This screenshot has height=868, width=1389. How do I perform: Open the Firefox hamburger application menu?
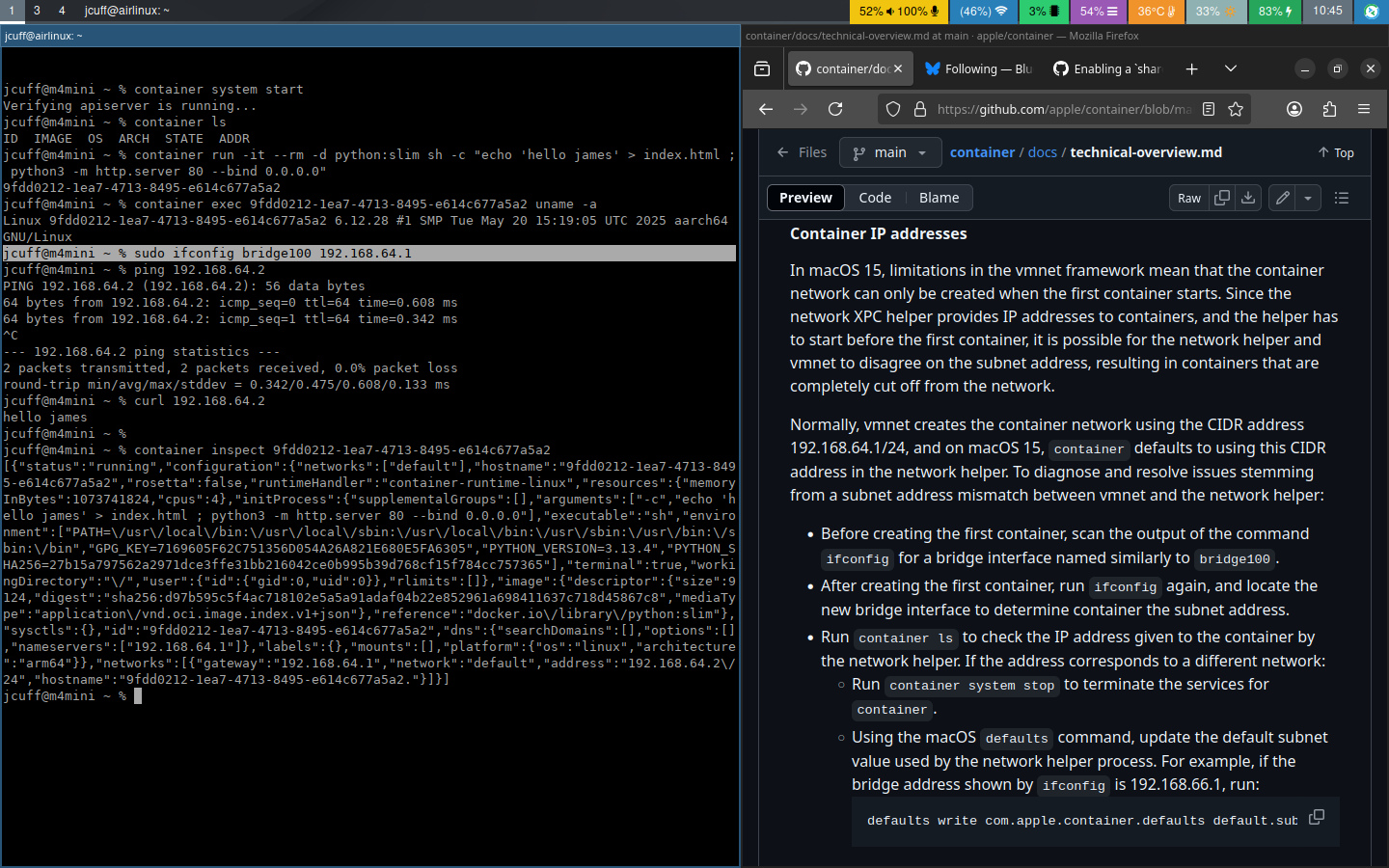click(x=1364, y=109)
